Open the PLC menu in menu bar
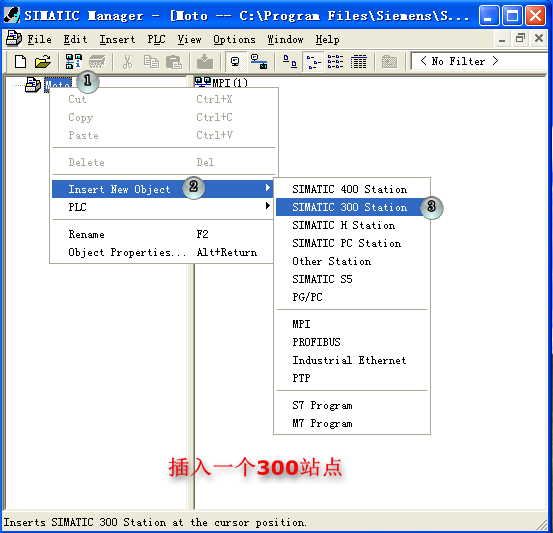553x533 pixels. pyautogui.click(x=156, y=39)
